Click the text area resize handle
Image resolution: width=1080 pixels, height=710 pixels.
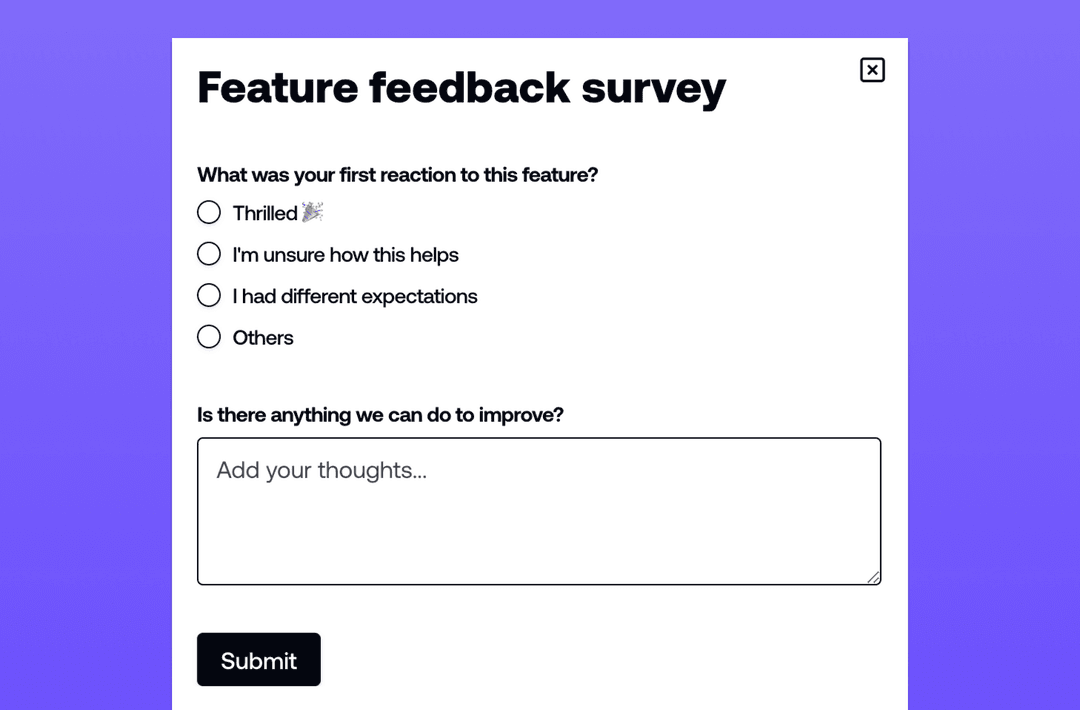pyautogui.click(x=874, y=577)
